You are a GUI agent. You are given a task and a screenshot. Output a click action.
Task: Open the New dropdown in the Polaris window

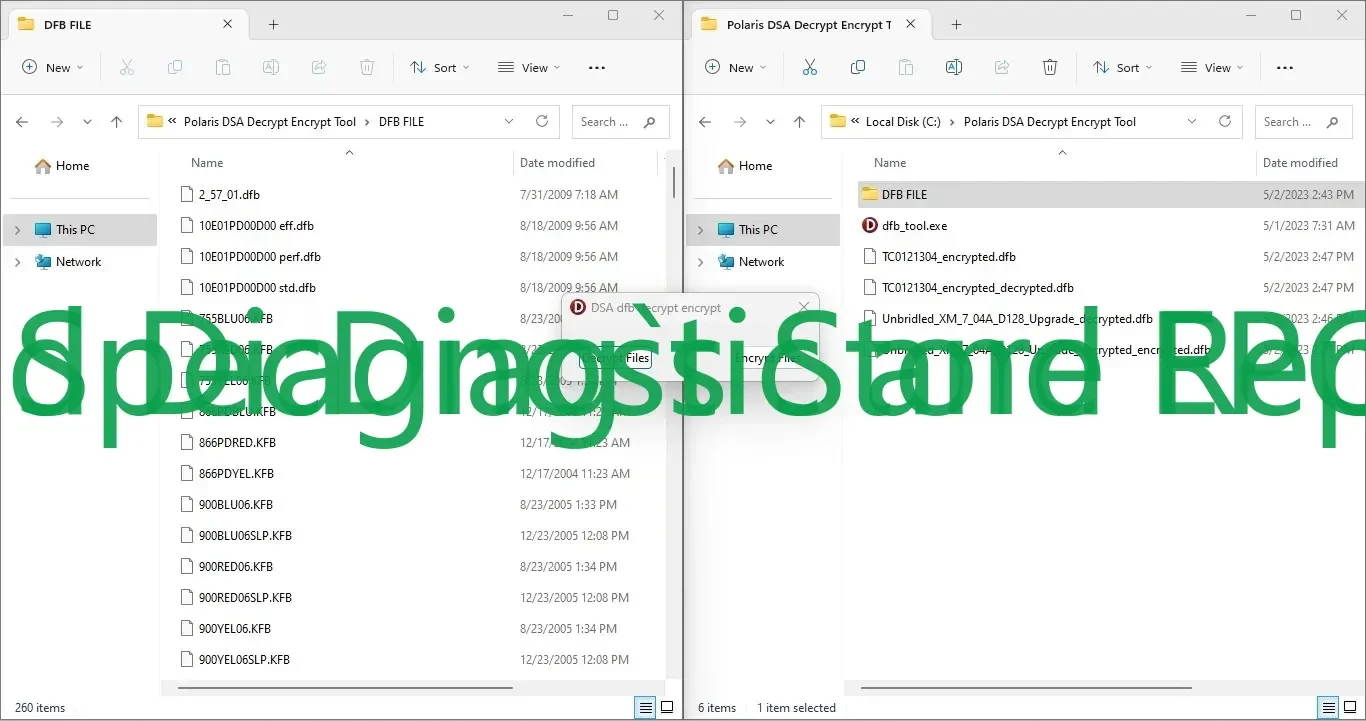[x=735, y=68]
